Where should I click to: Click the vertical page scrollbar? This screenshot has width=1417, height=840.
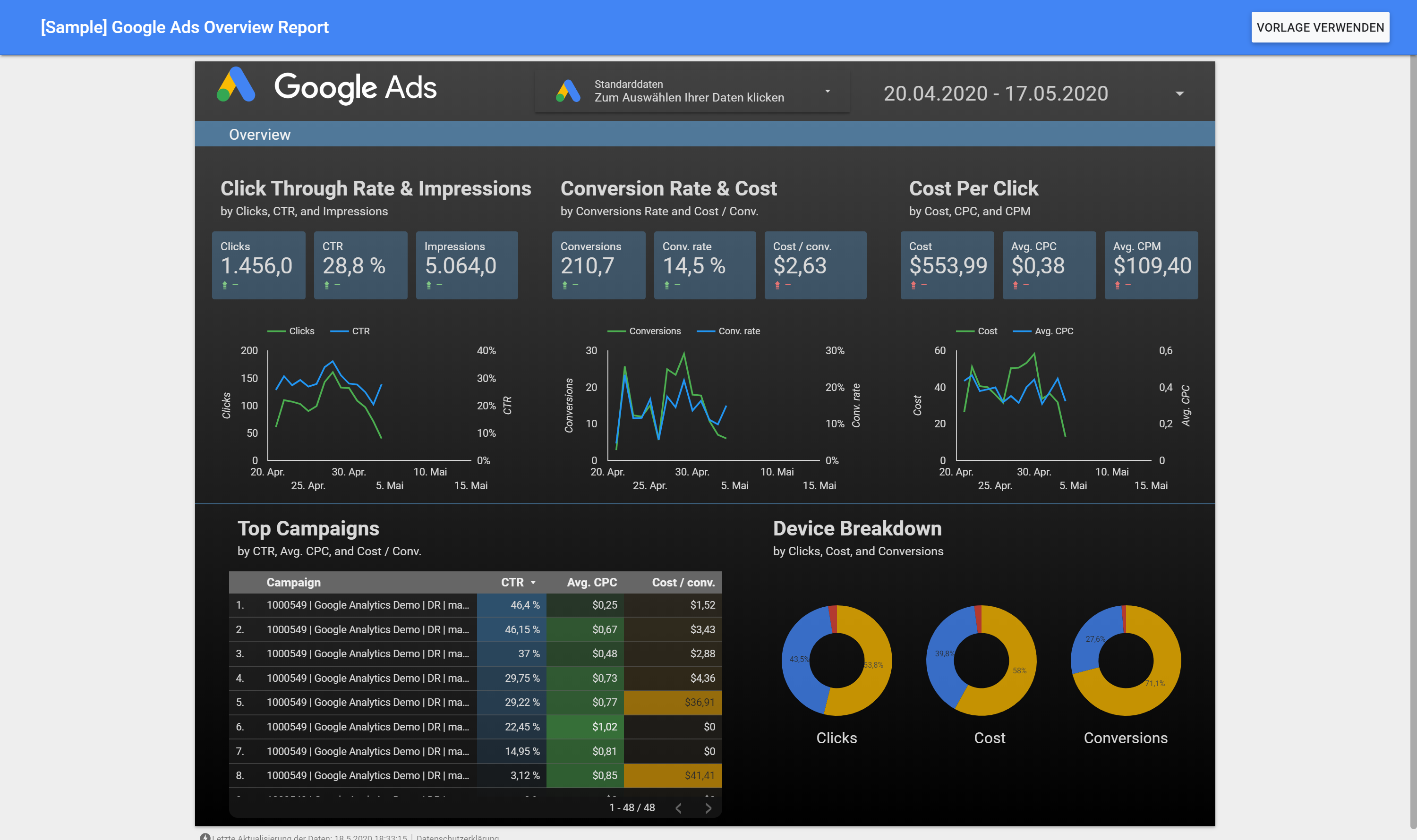[1413, 441]
